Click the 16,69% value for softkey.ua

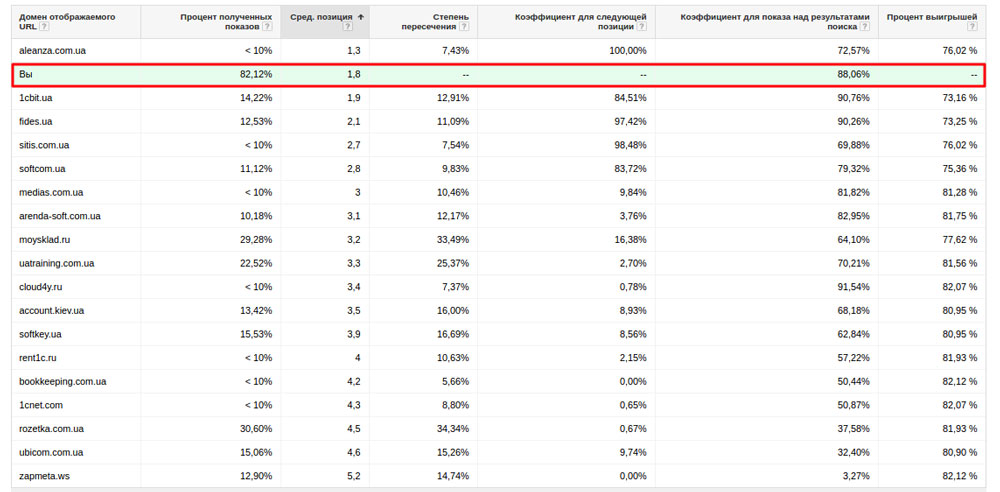coord(454,334)
